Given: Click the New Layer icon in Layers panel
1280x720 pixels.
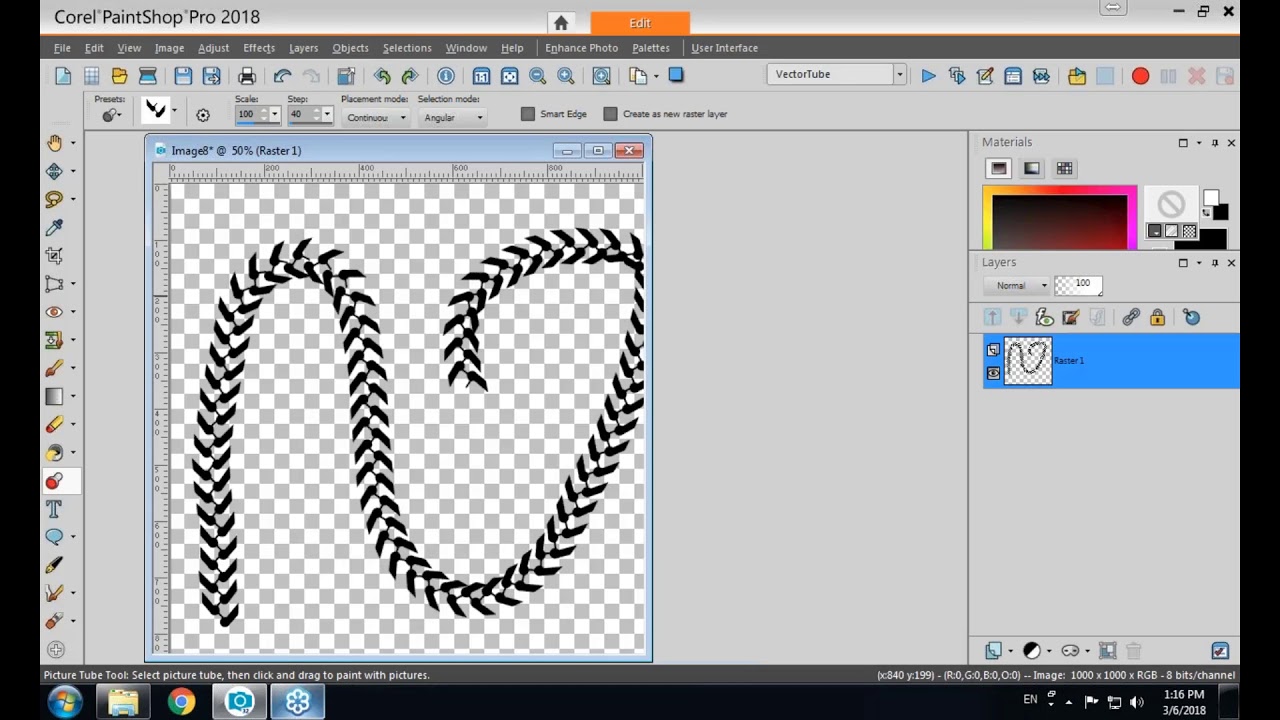Looking at the screenshot, I should pos(992,651).
